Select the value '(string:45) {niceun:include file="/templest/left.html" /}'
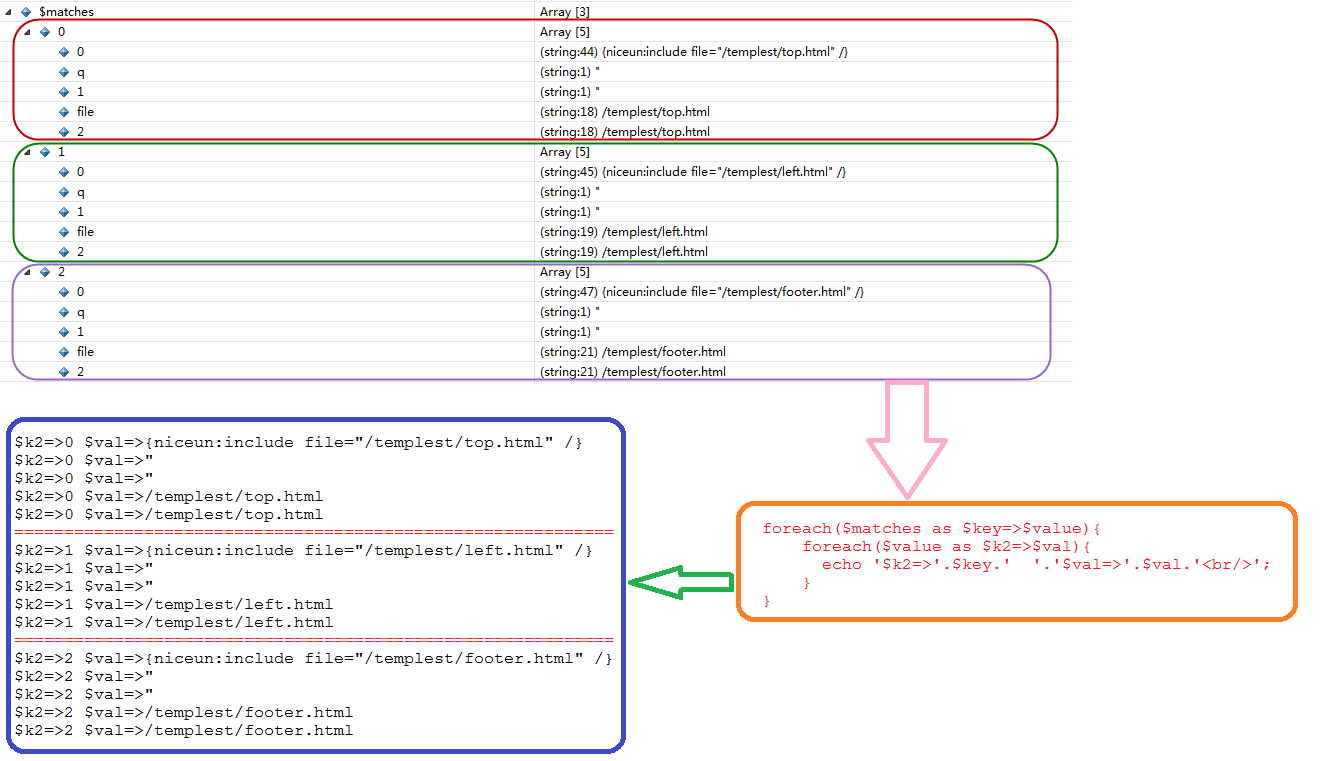Screen dimensions: 1323x761 [x=693, y=172]
